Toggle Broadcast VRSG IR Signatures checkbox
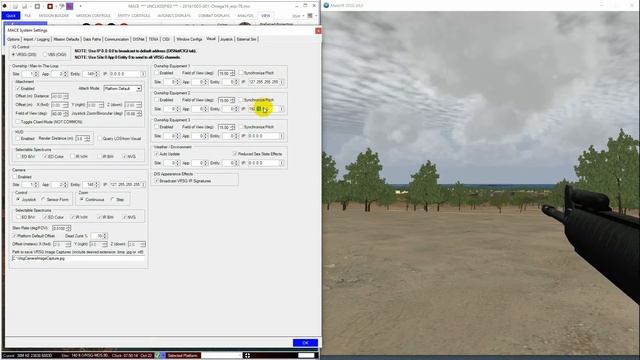Viewport: 640px width, 360px height. 157,181
